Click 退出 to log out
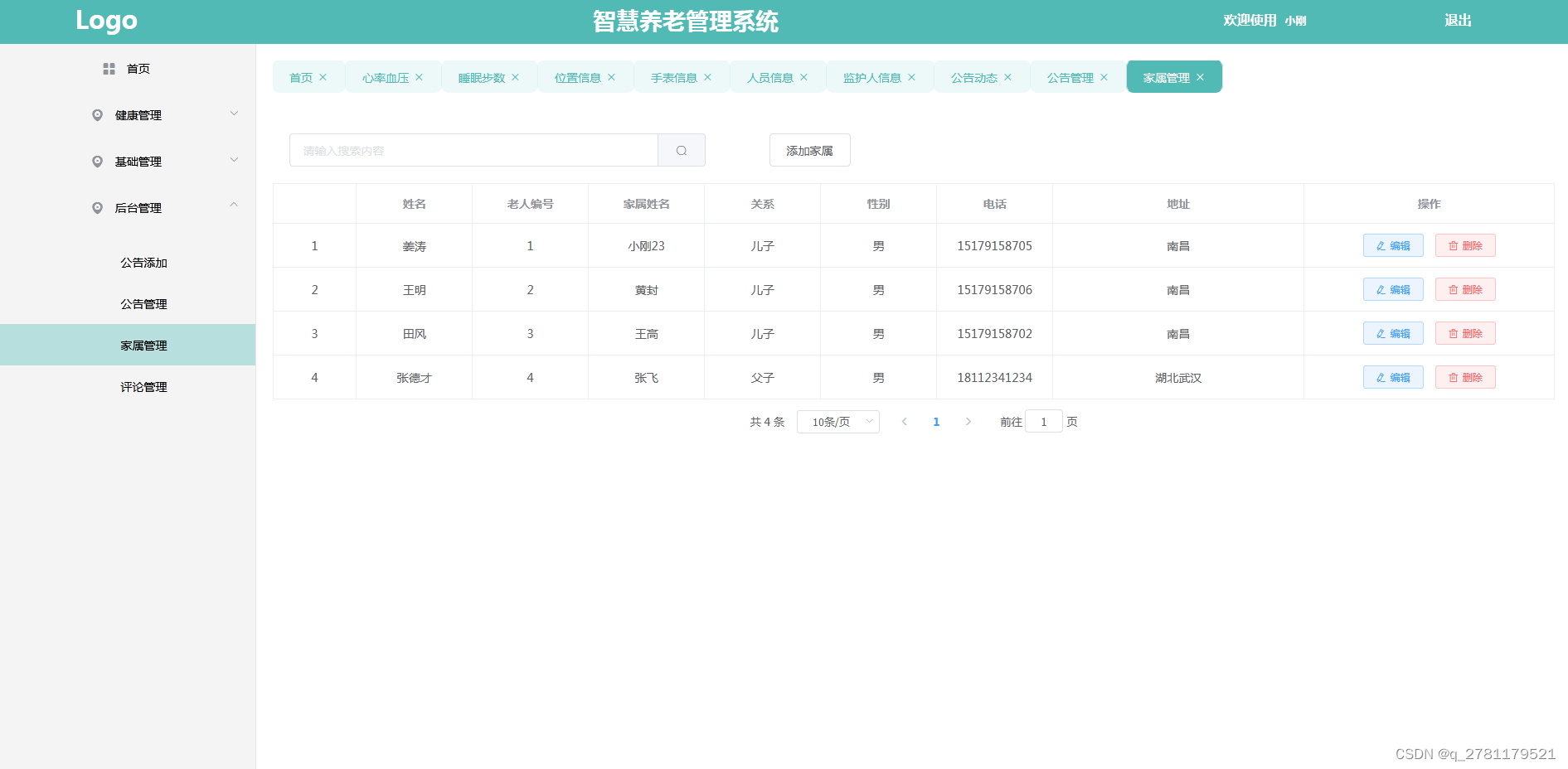The image size is (1568, 769). coord(1458,21)
